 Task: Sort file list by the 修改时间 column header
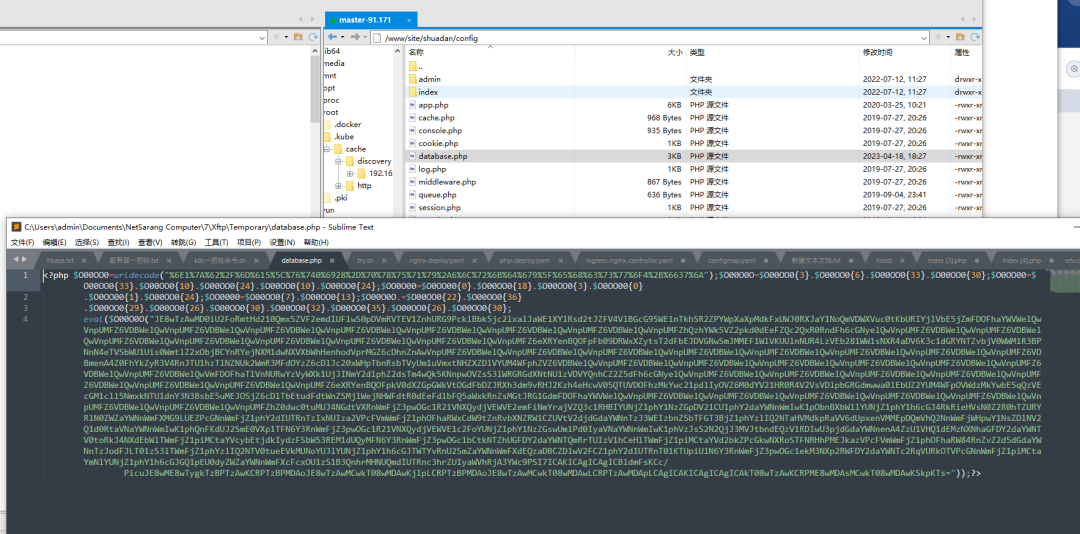[878, 52]
